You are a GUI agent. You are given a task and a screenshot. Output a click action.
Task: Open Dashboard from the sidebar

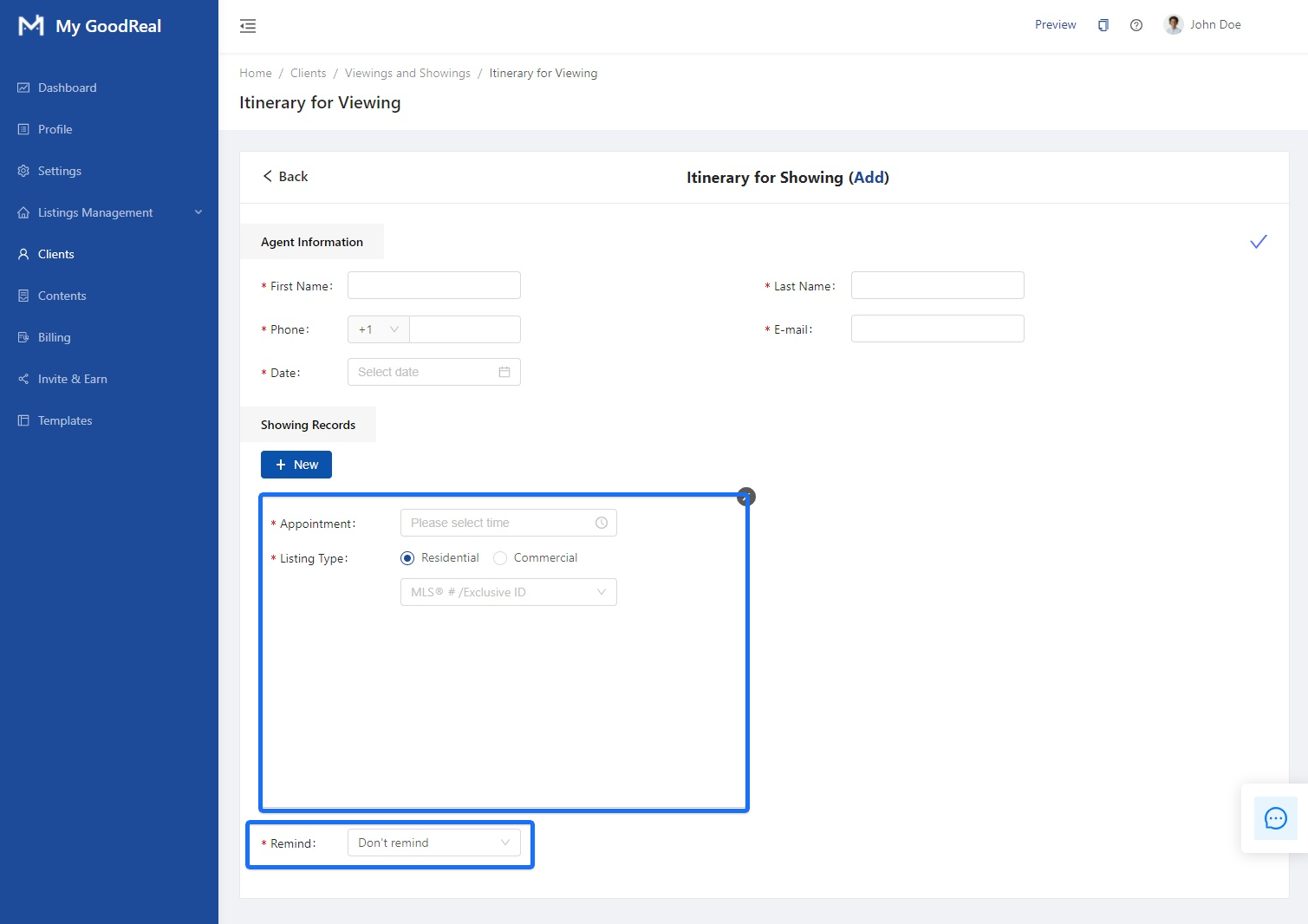67,88
